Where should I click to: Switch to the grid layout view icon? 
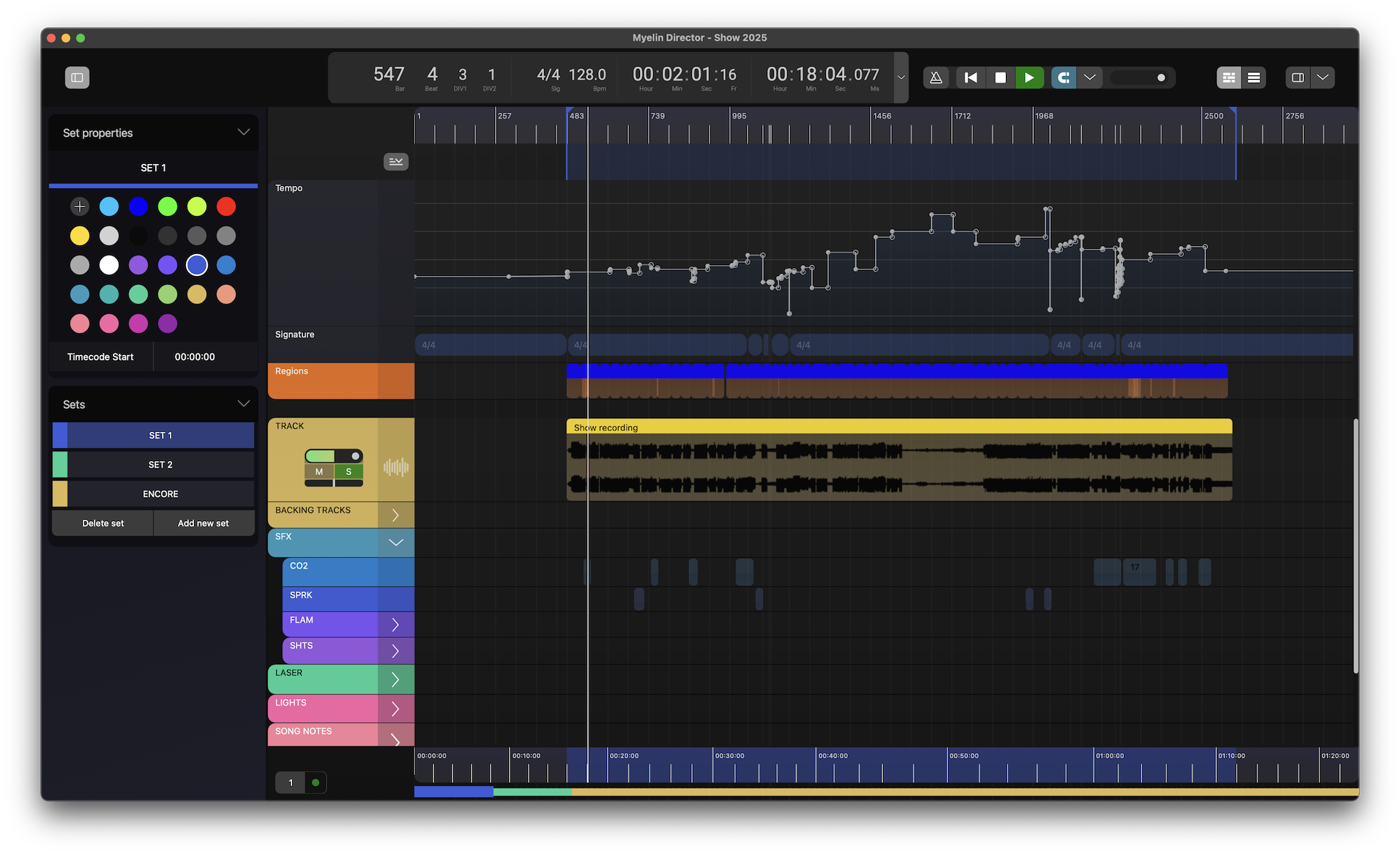tap(1229, 78)
